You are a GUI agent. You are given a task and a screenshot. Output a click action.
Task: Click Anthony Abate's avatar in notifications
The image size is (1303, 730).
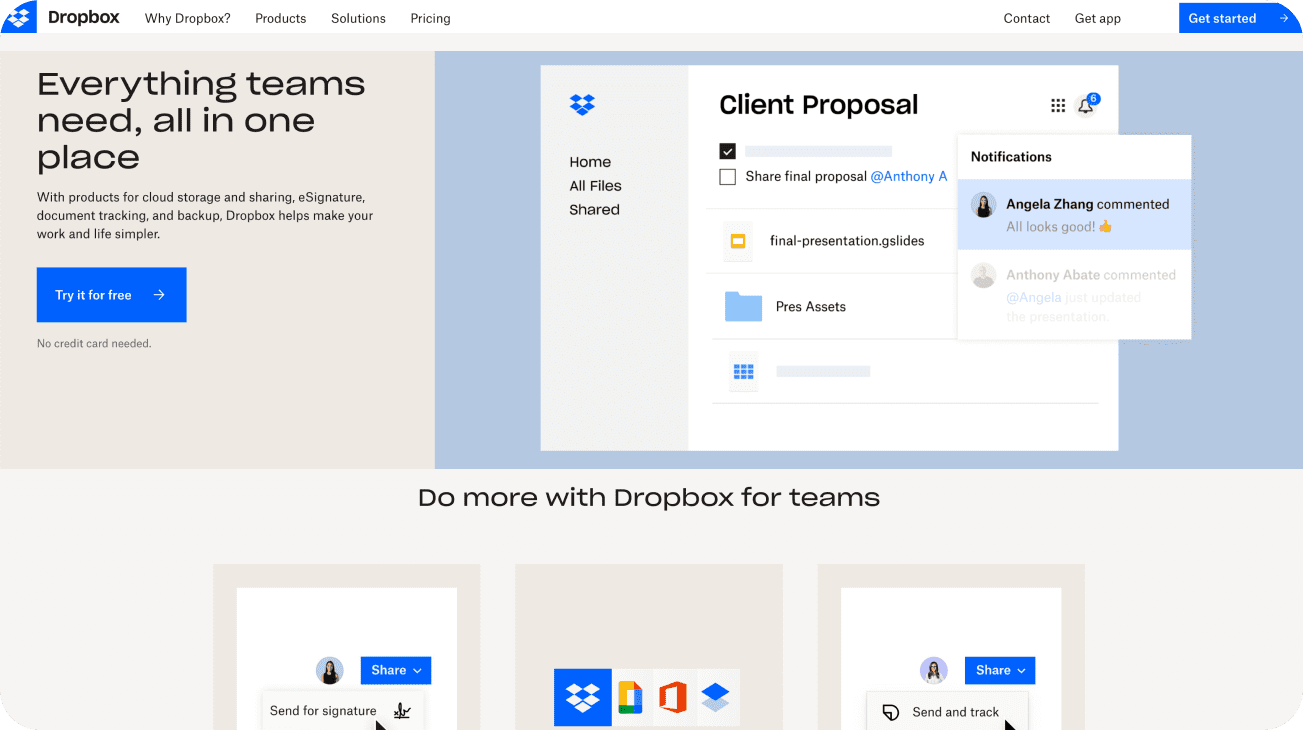click(x=984, y=276)
